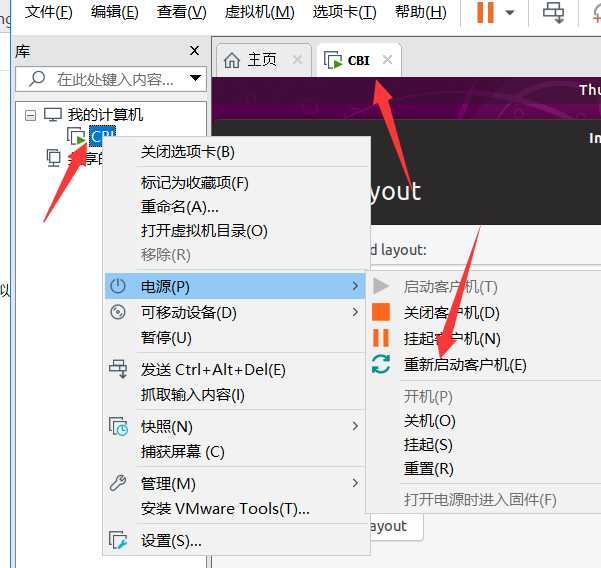
Task: Expand the 电源(P) submenu arrow
Action: coord(355,286)
